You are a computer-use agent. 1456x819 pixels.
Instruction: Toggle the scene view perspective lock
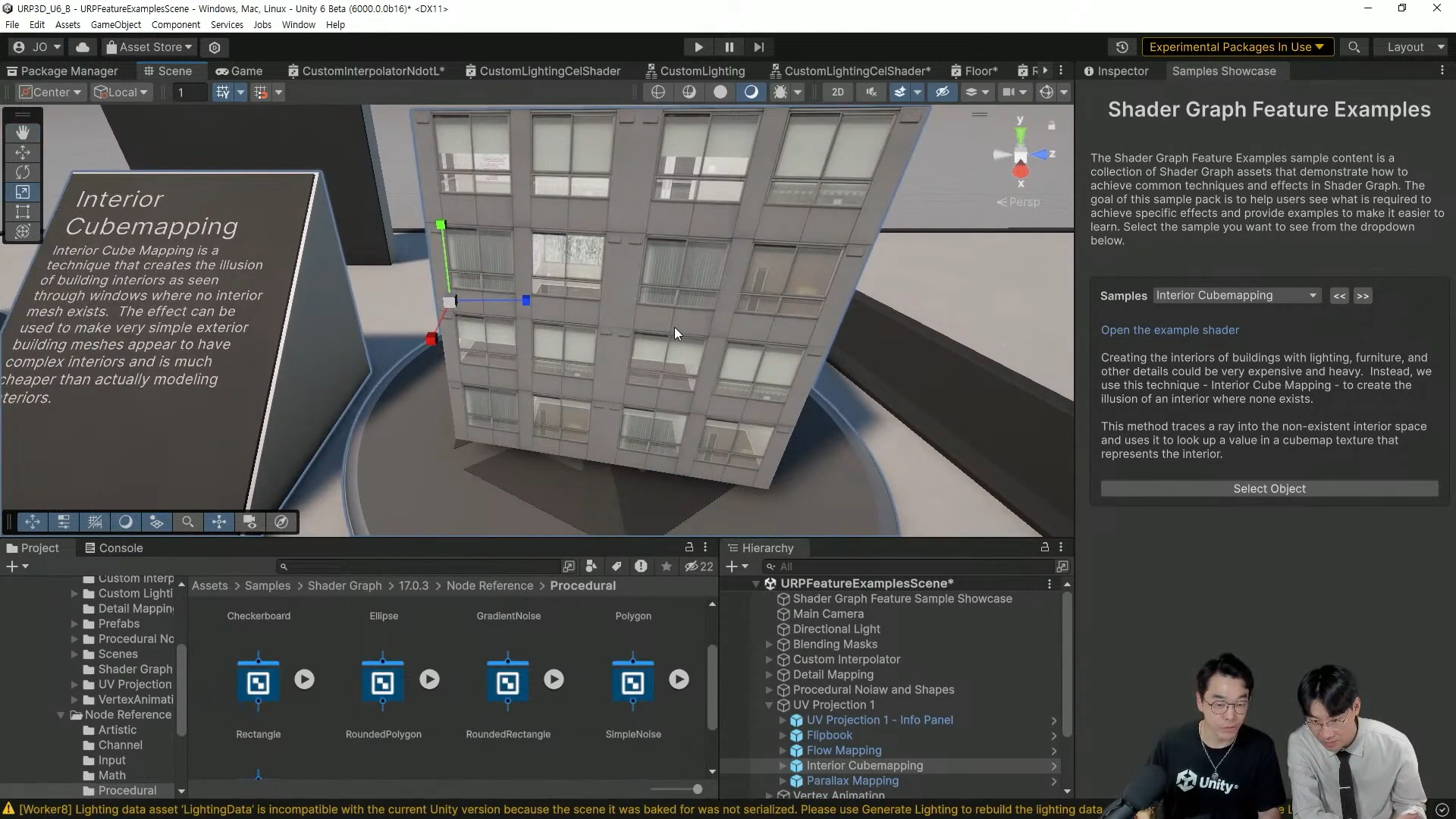[1051, 125]
